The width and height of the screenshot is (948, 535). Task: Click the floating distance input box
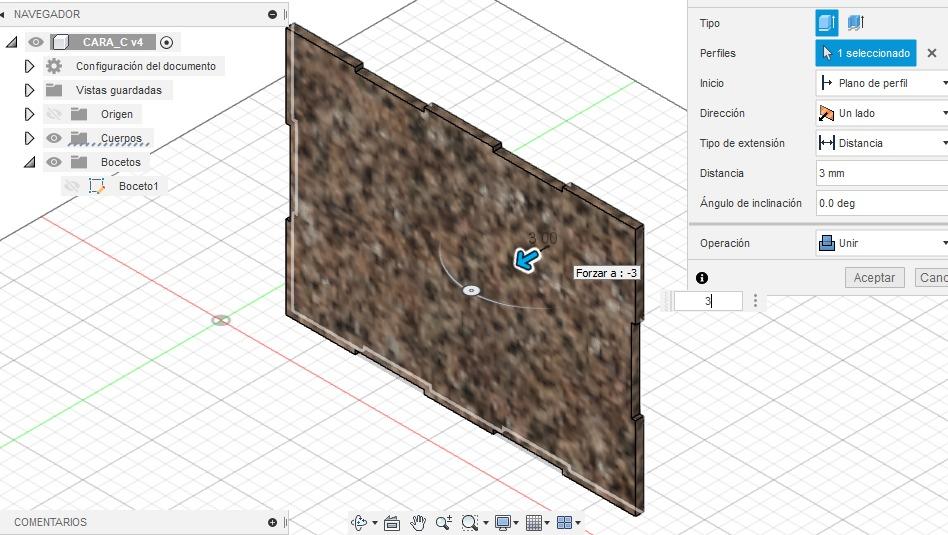708,301
